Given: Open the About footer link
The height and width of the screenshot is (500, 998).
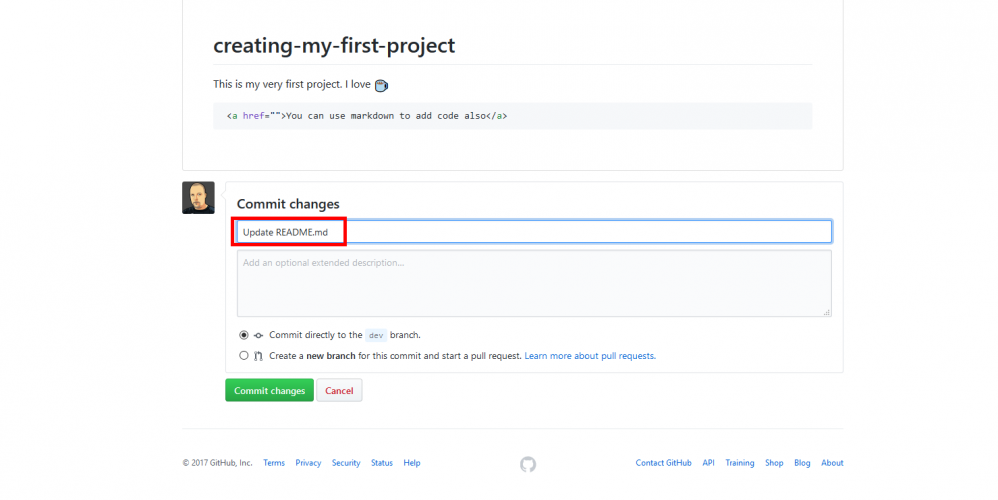Looking at the screenshot, I should click(832, 462).
